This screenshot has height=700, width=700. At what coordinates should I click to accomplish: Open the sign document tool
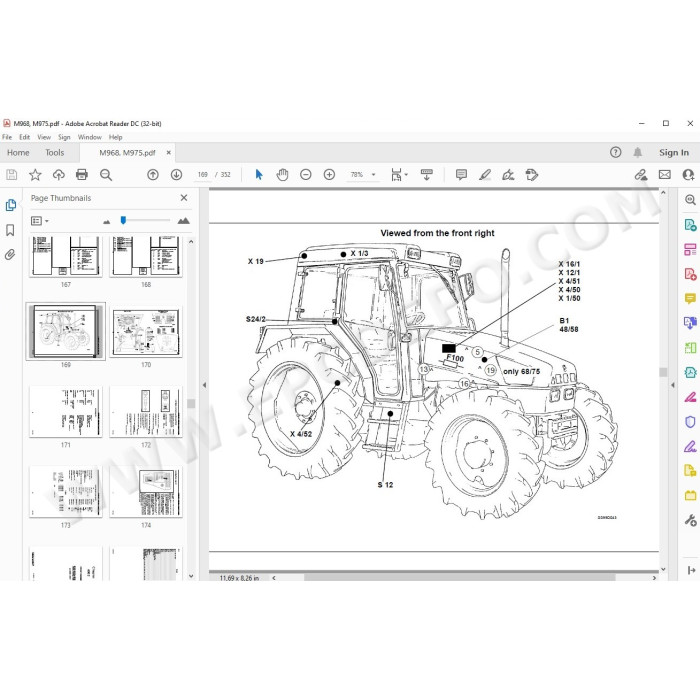point(508,175)
